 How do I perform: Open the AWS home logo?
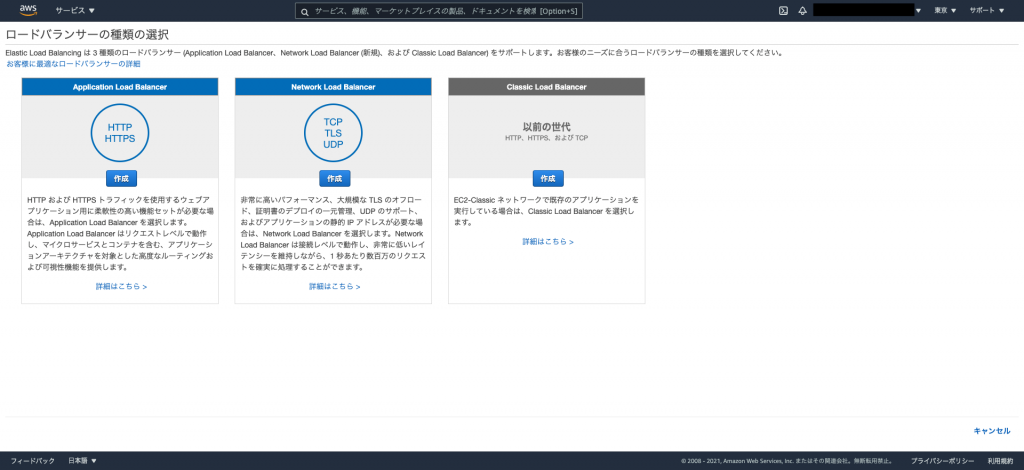point(28,10)
